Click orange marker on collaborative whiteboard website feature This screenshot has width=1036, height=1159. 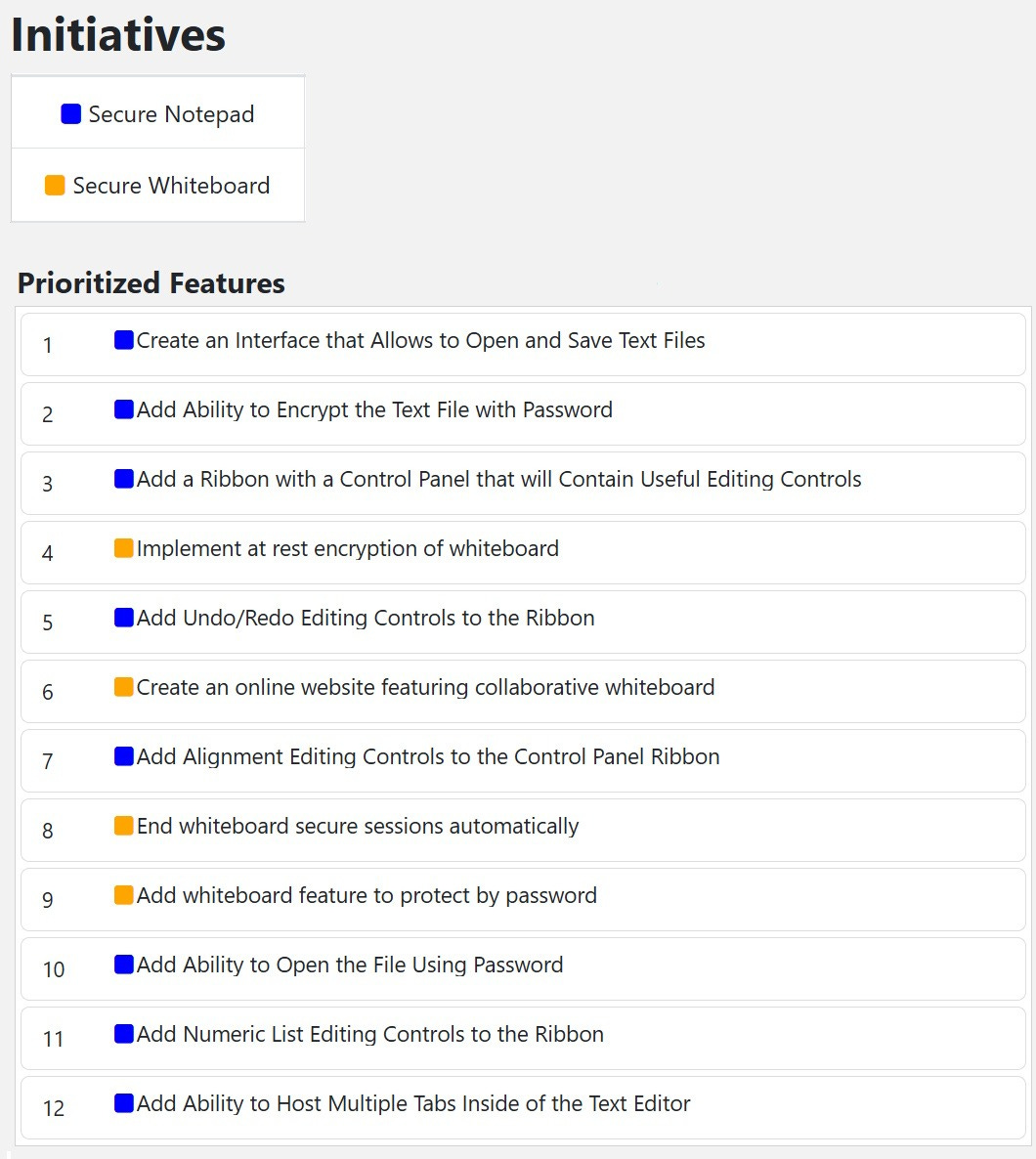click(x=123, y=687)
